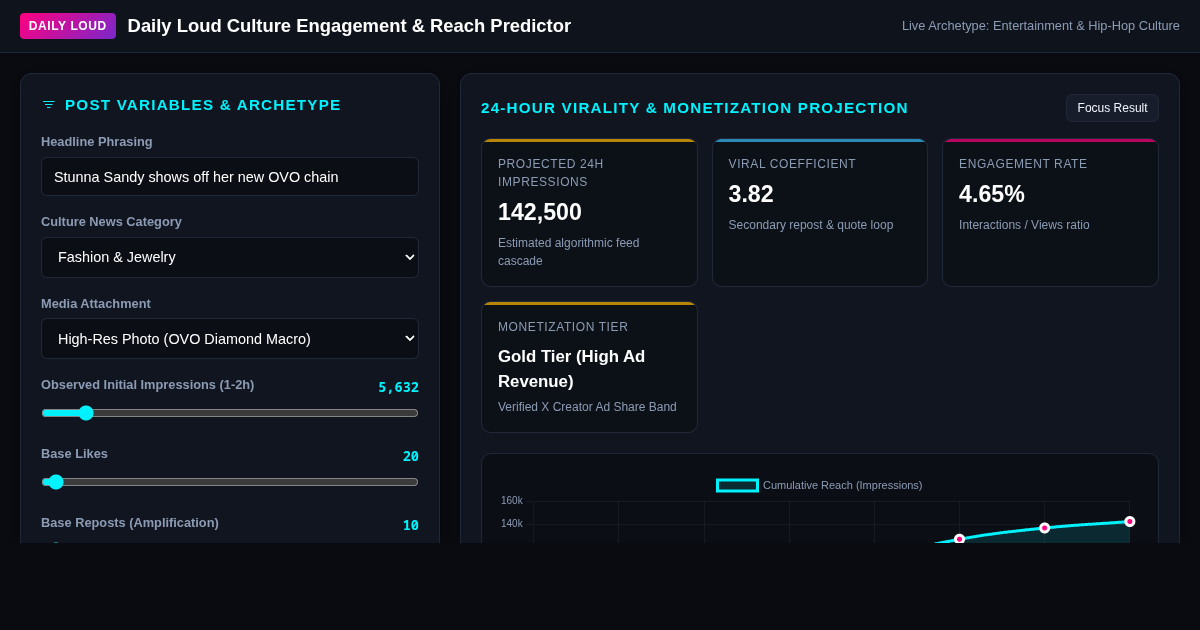Open the Culture News Category dropdown
This screenshot has height=630, width=1200.
[x=230, y=257]
